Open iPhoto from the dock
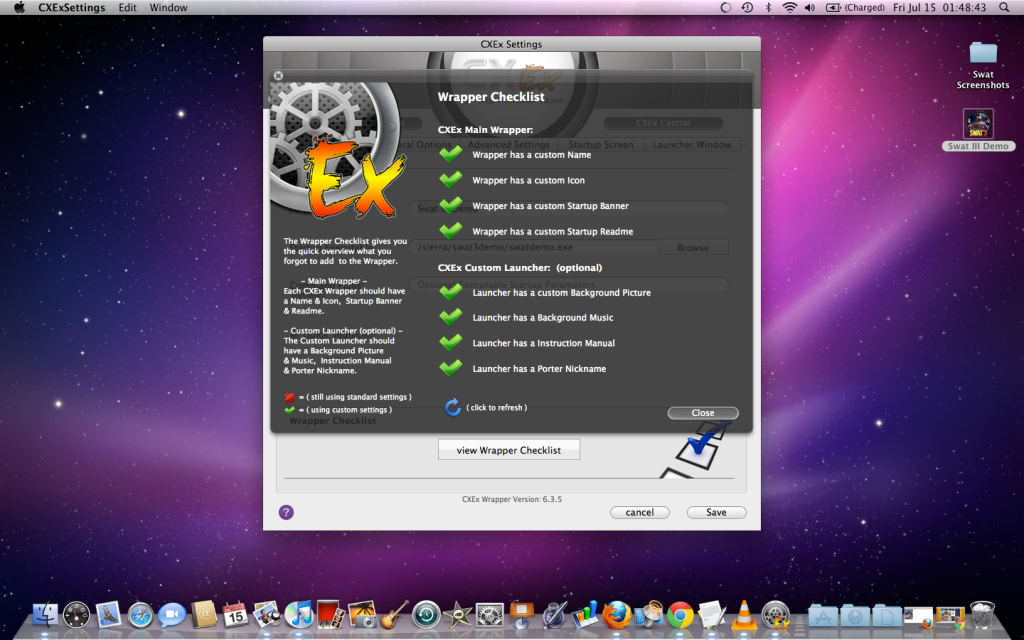 point(362,615)
